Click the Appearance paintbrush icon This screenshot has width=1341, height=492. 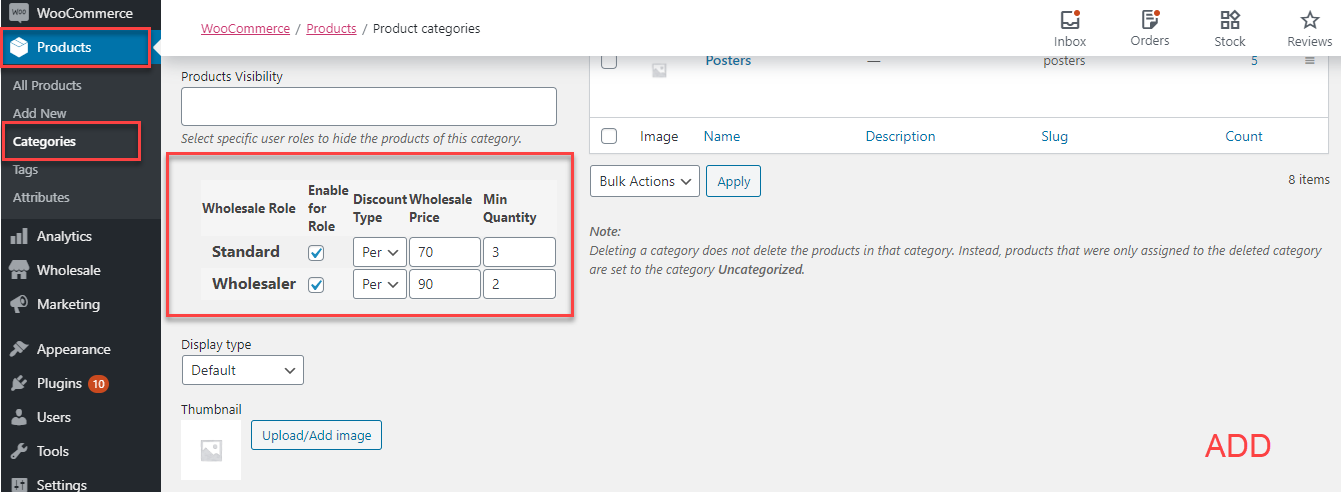[18, 350]
